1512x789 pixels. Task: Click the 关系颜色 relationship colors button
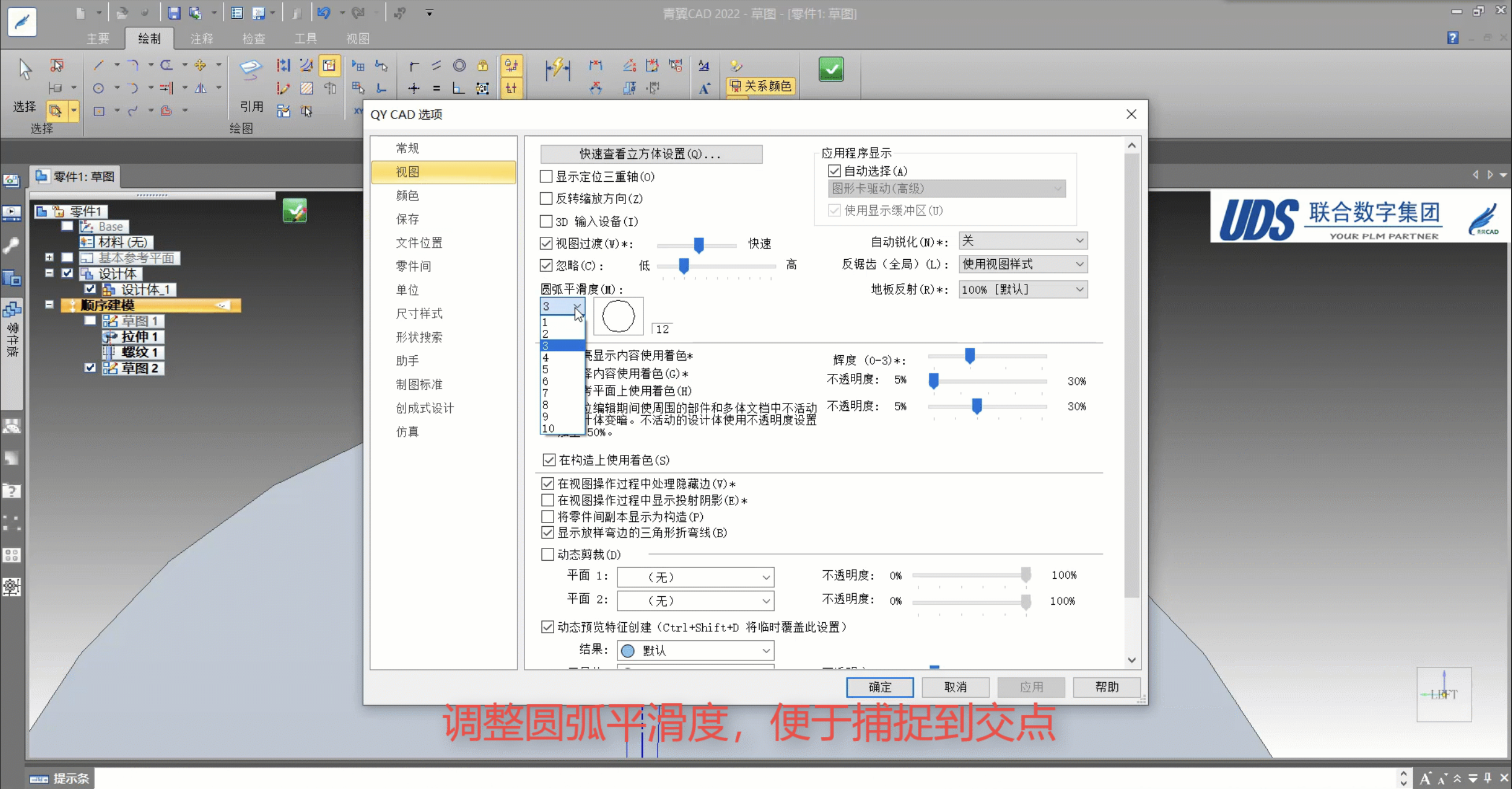tap(761, 86)
